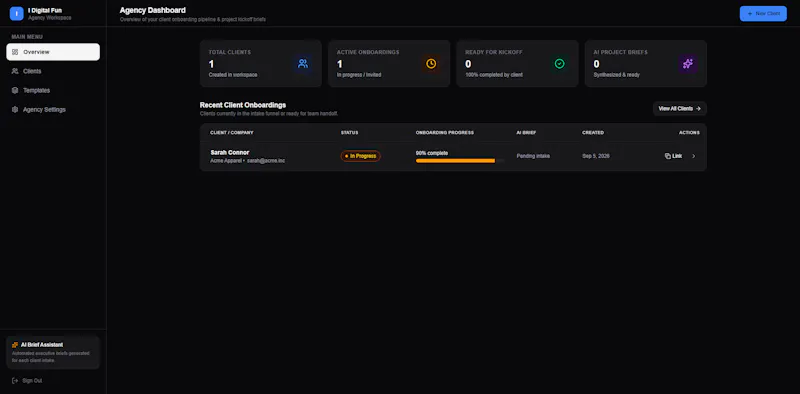Click the 'Created' column header
The width and height of the screenshot is (800, 394).
click(593, 133)
